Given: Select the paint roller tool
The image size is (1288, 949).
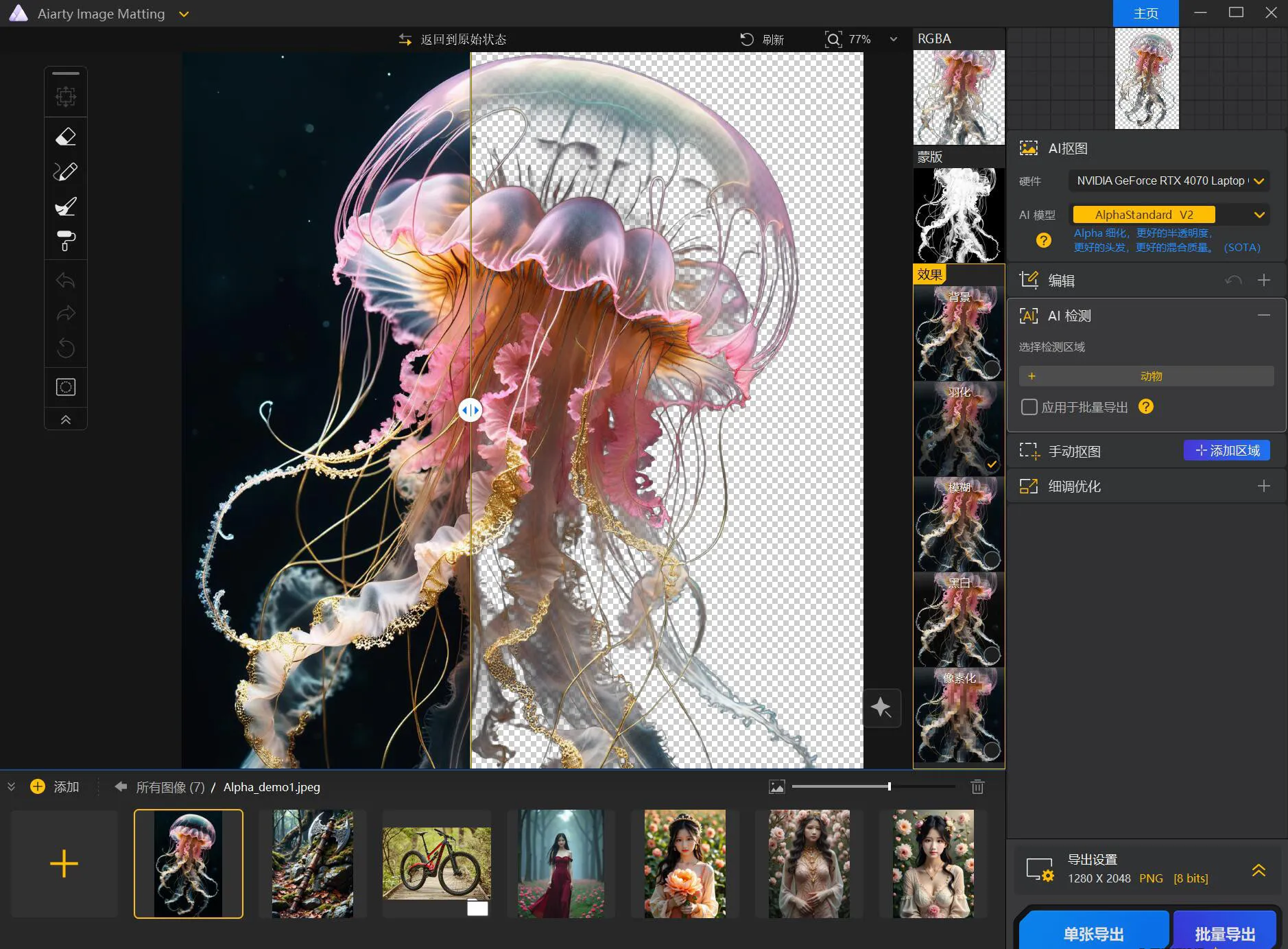Looking at the screenshot, I should (x=66, y=241).
